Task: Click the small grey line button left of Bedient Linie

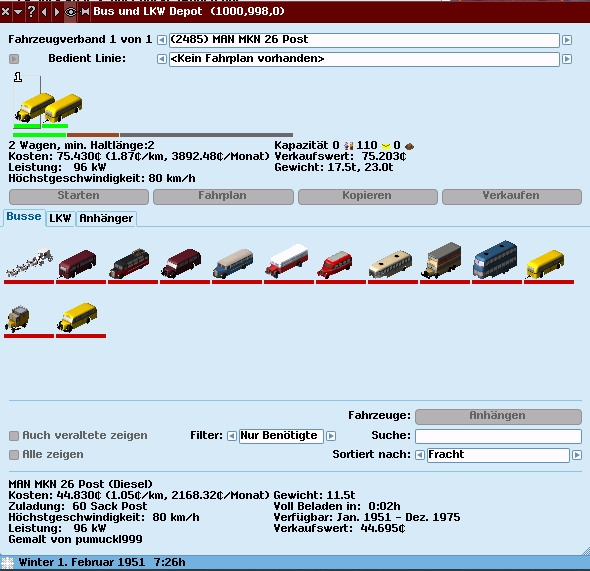Action: coord(14,59)
